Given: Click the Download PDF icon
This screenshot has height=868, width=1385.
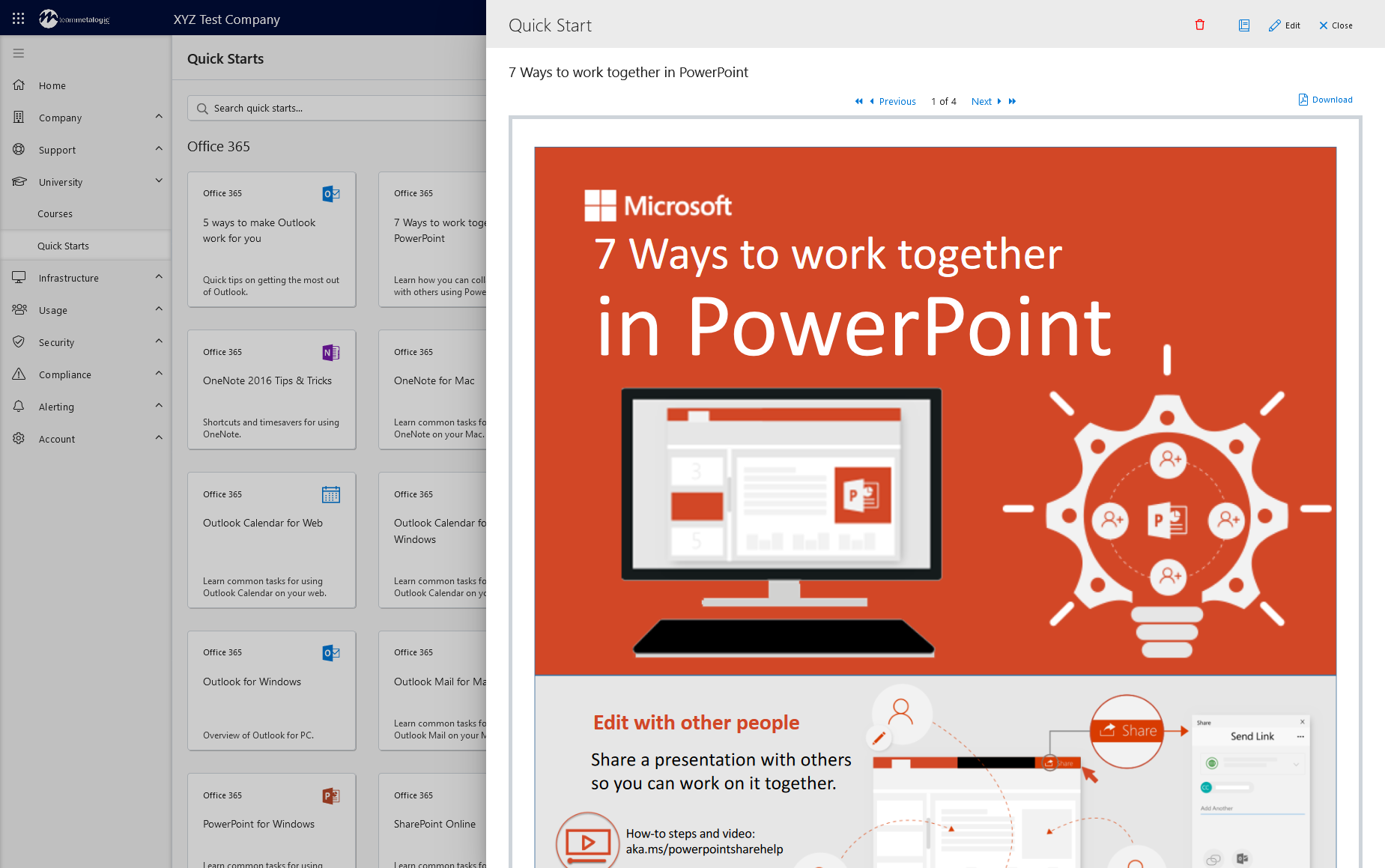Looking at the screenshot, I should point(1303,100).
